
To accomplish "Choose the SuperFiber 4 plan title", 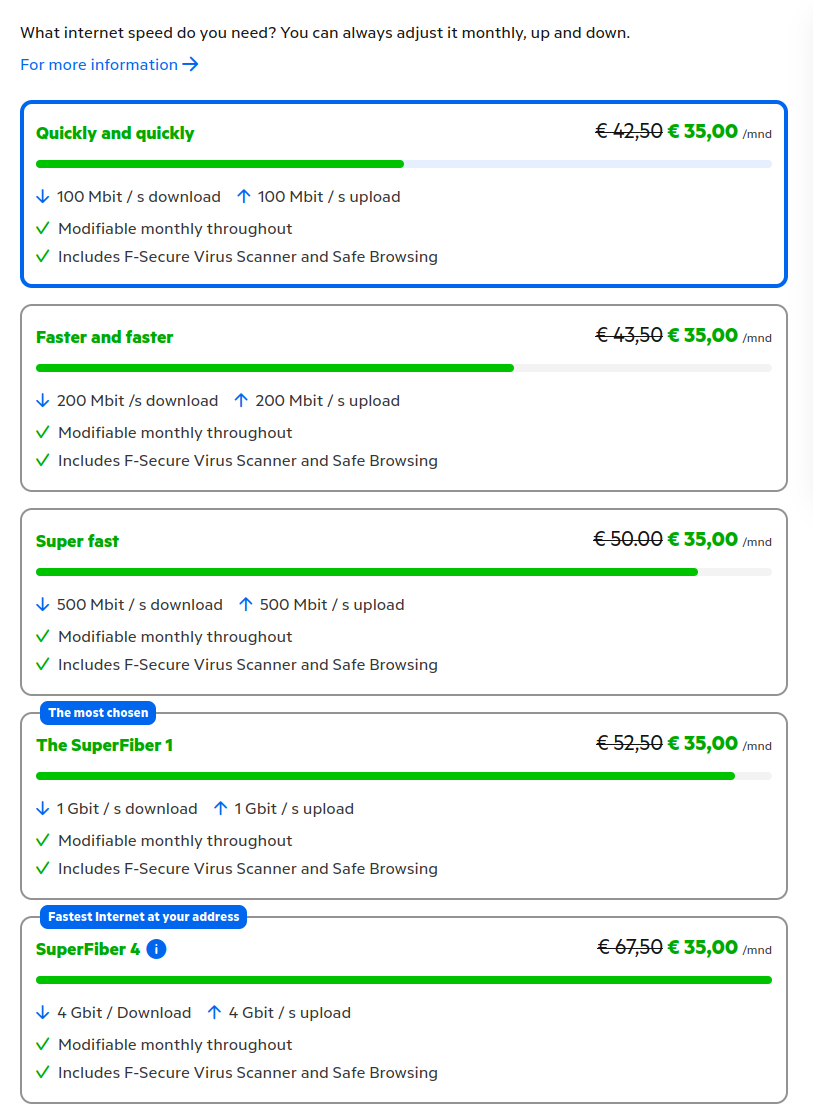I will 88,949.
